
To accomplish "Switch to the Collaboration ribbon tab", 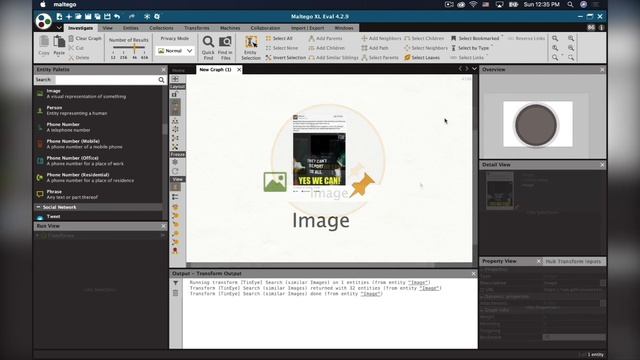I will coord(265,28).
